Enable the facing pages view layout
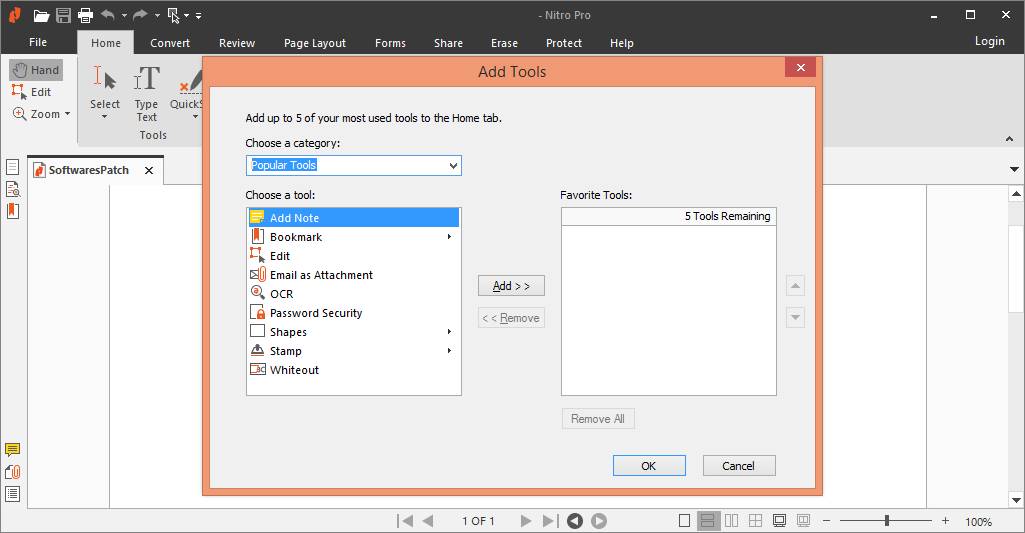The width and height of the screenshot is (1025, 533). click(732, 521)
